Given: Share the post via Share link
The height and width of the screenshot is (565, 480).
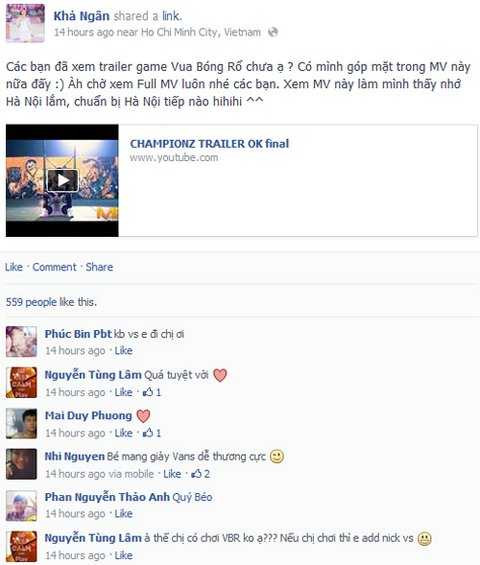Looking at the screenshot, I should (x=99, y=267).
